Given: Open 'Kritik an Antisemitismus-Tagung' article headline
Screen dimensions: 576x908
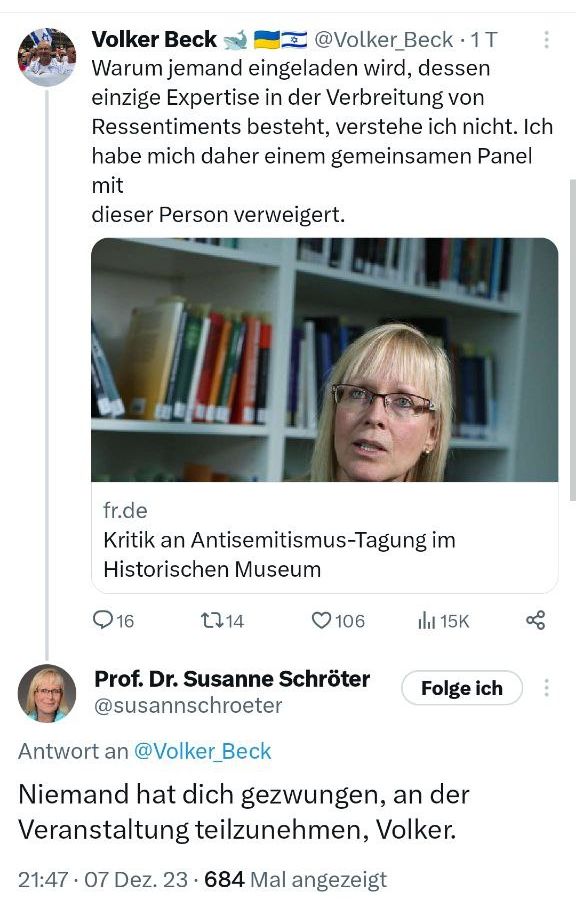Looking at the screenshot, I should [279, 554].
